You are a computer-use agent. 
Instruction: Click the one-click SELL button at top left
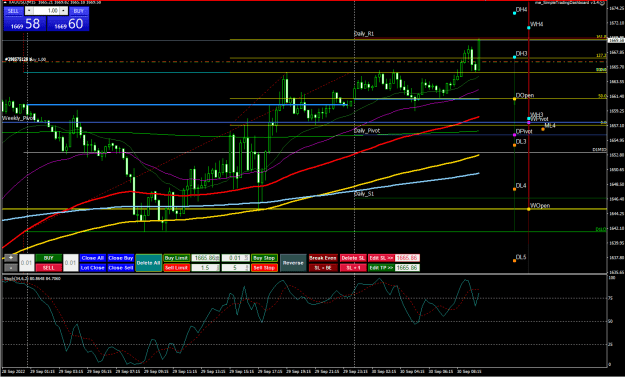point(14,11)
